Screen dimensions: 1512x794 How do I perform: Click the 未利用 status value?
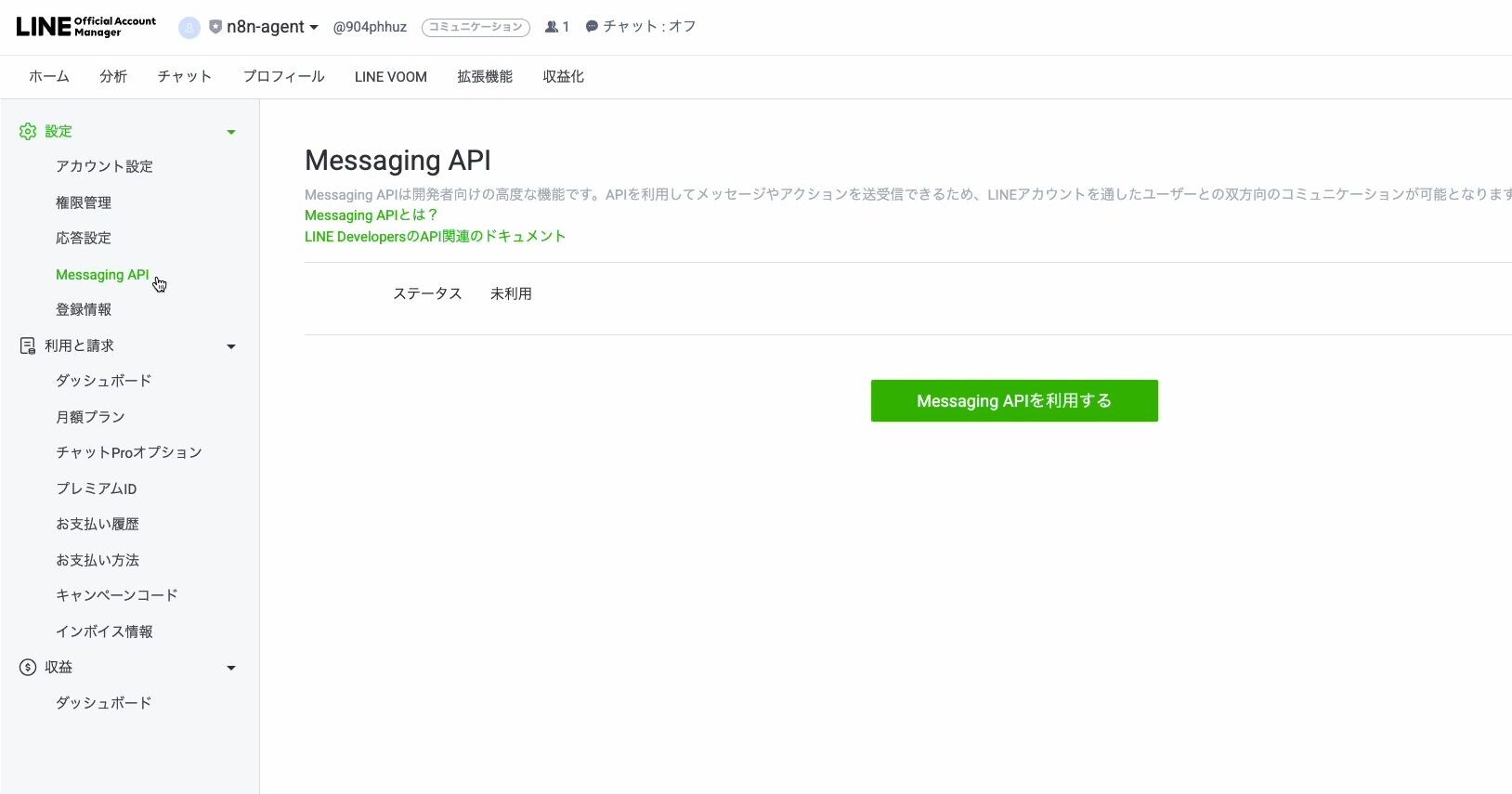click(511, 293)
